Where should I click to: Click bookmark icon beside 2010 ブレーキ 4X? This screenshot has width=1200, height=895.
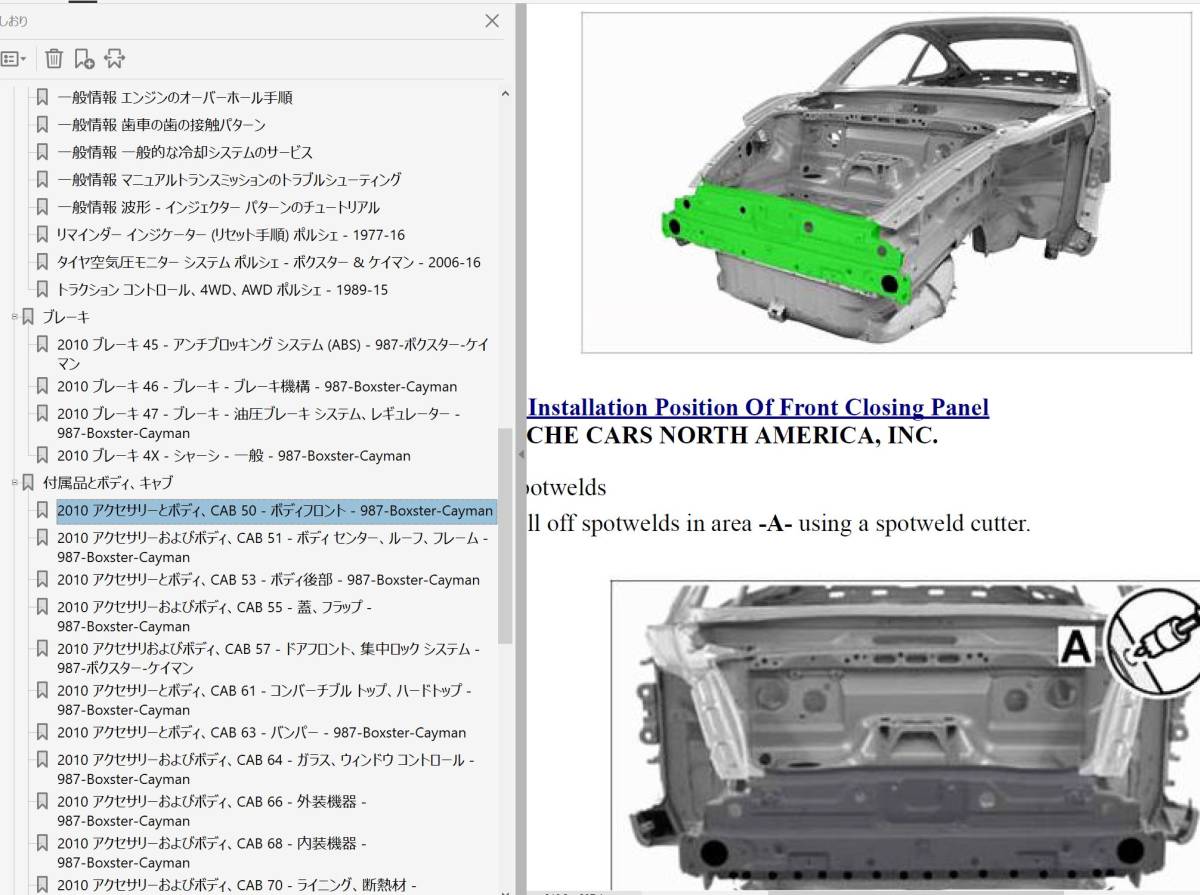coord(42,455)
